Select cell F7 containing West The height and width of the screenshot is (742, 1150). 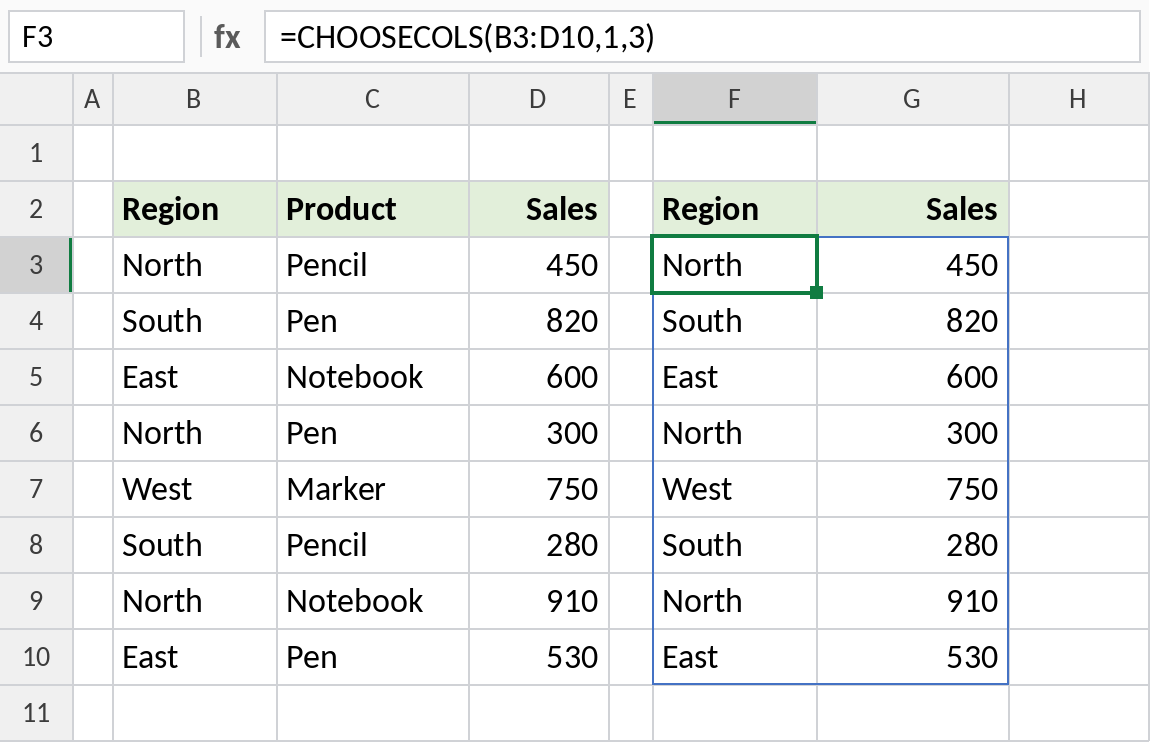(x=734, y=489)
